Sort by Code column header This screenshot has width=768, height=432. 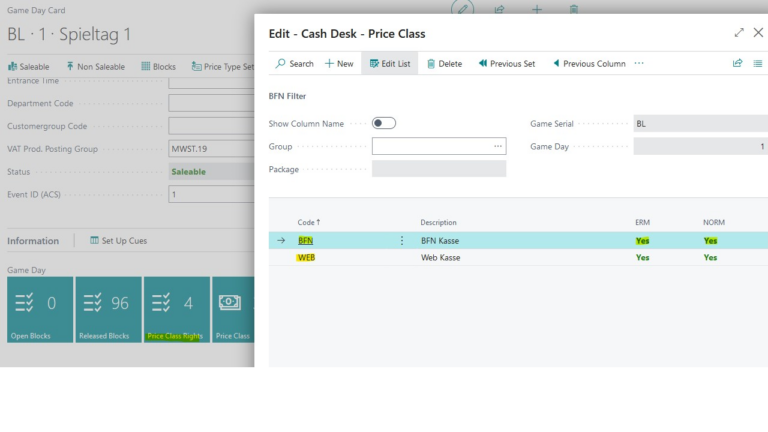coord(309,222)
